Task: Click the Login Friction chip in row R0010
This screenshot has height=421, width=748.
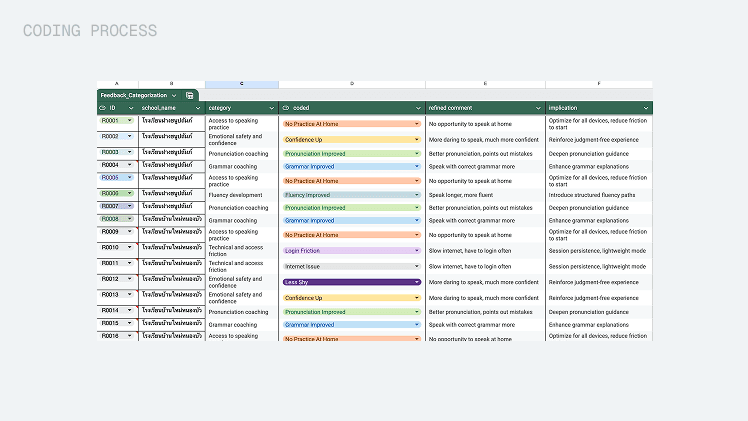Action: (352, 251)
